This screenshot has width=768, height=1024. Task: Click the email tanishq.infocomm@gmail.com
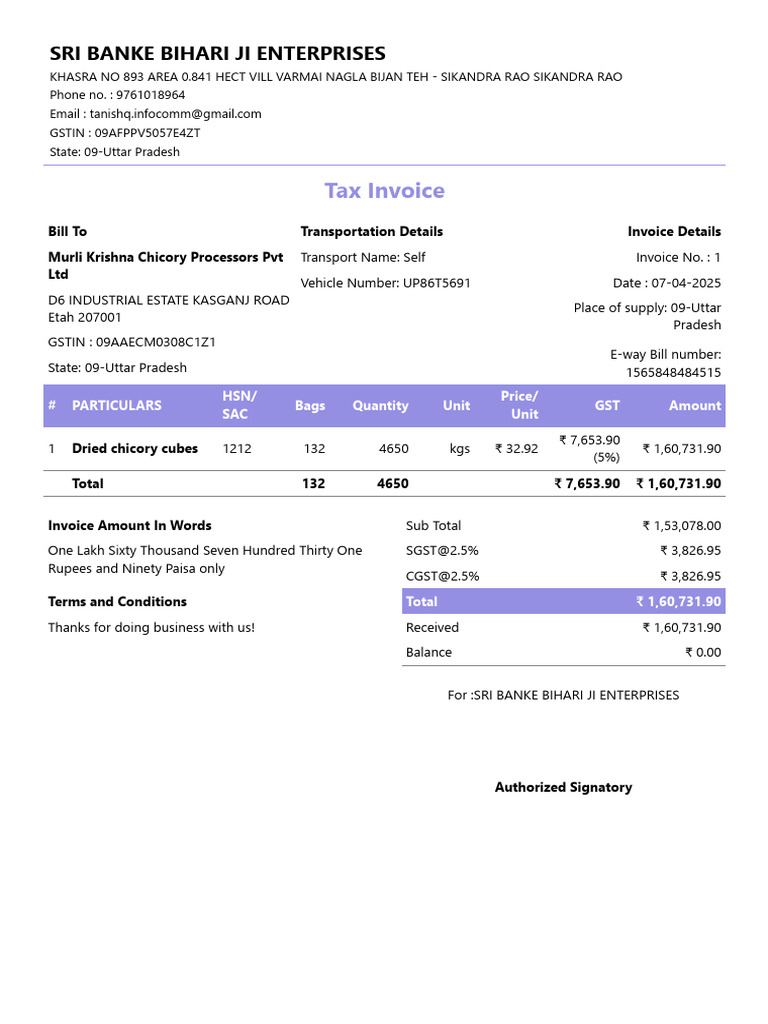[175, 114]
